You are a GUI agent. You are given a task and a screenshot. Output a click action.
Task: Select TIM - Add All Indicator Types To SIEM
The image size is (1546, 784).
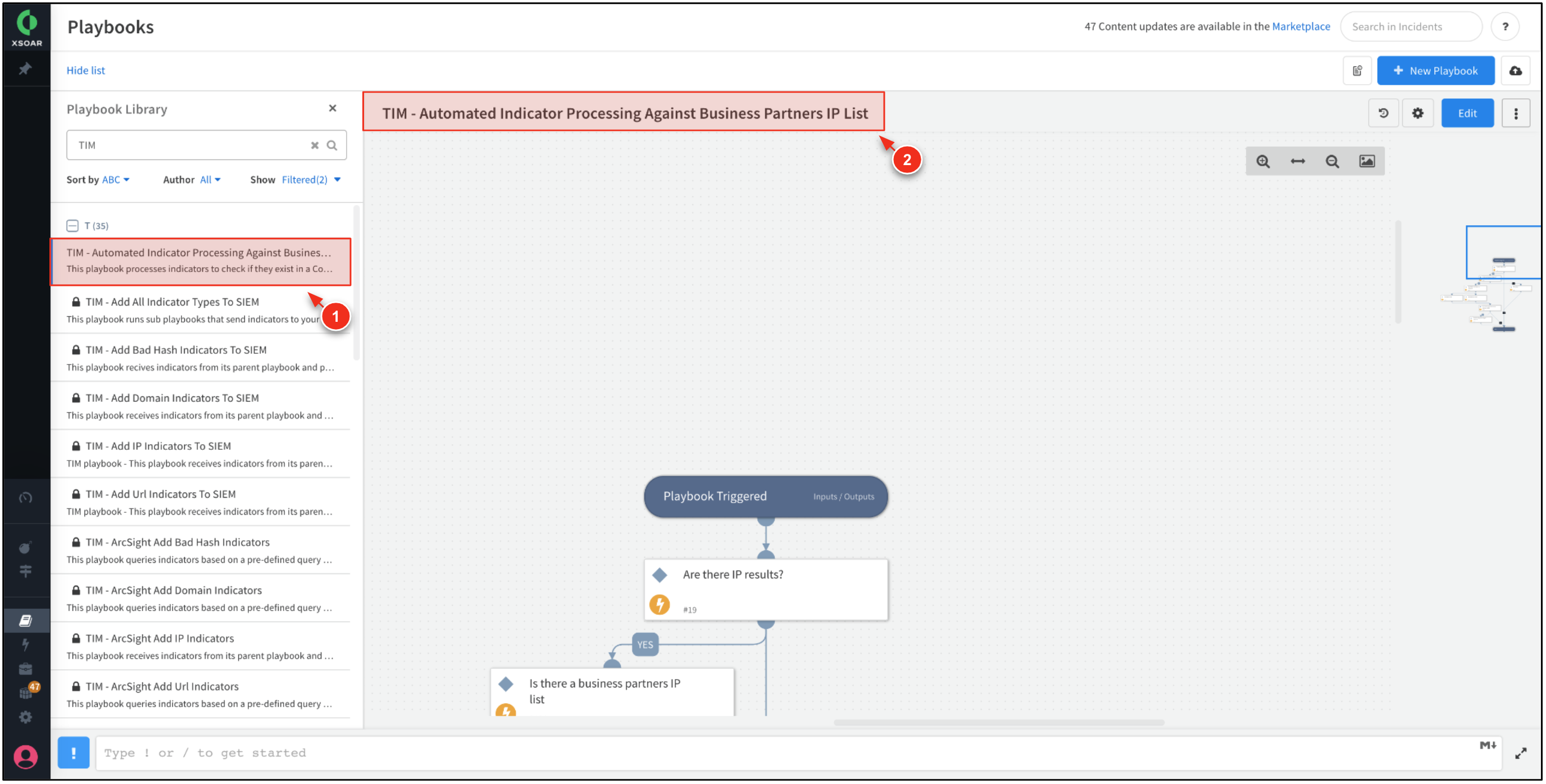pyautogui.click(x=201, y=310)
